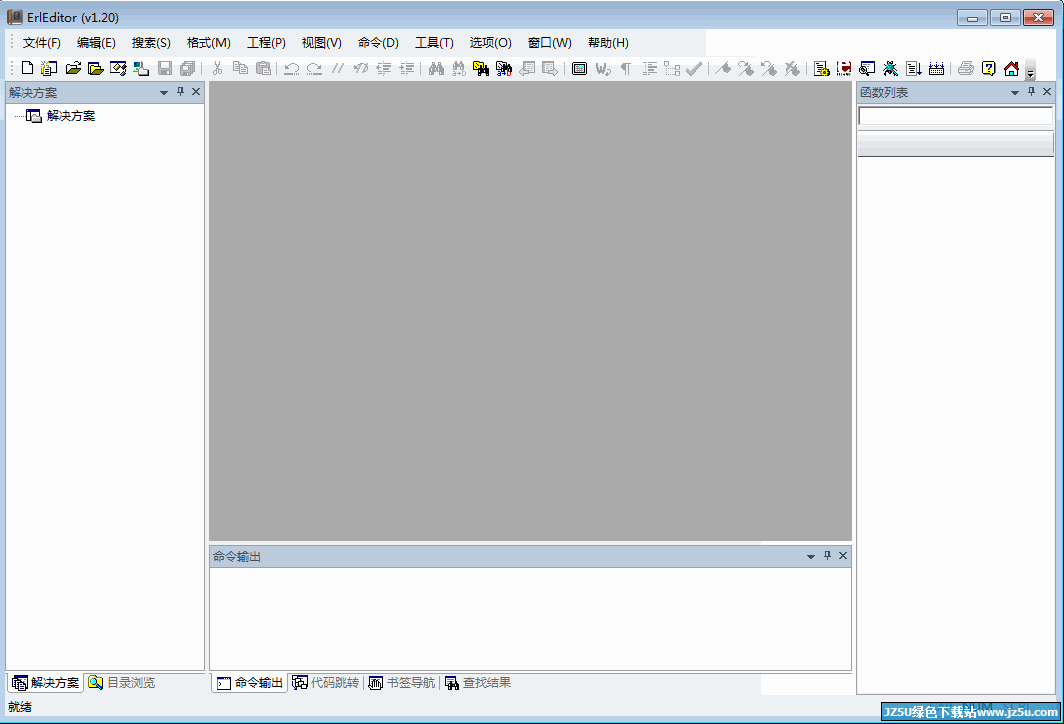Close the 函数列表 panel

pyautogui.click(x=1047, y=92)
